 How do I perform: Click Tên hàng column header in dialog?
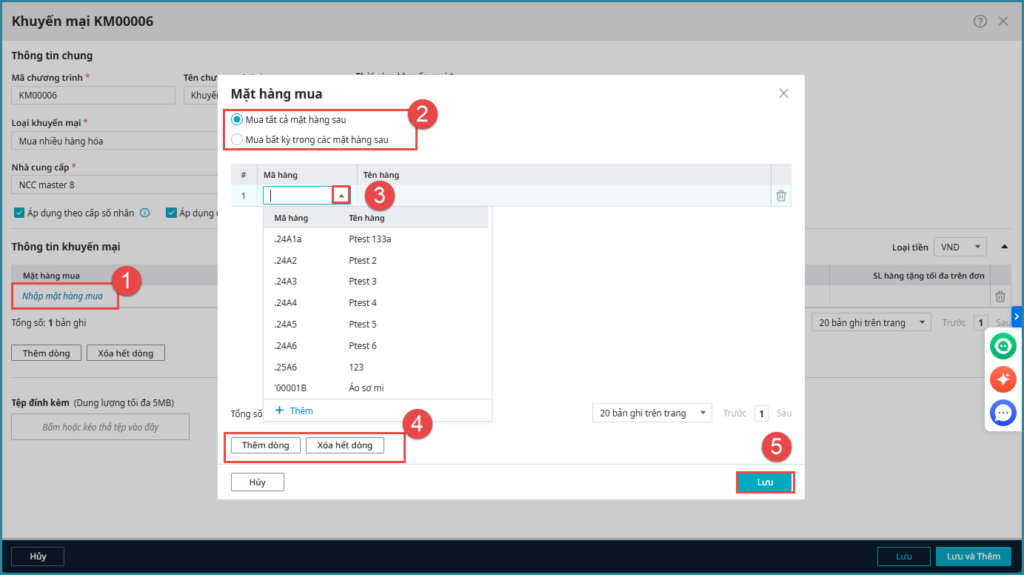coord(381,175)
